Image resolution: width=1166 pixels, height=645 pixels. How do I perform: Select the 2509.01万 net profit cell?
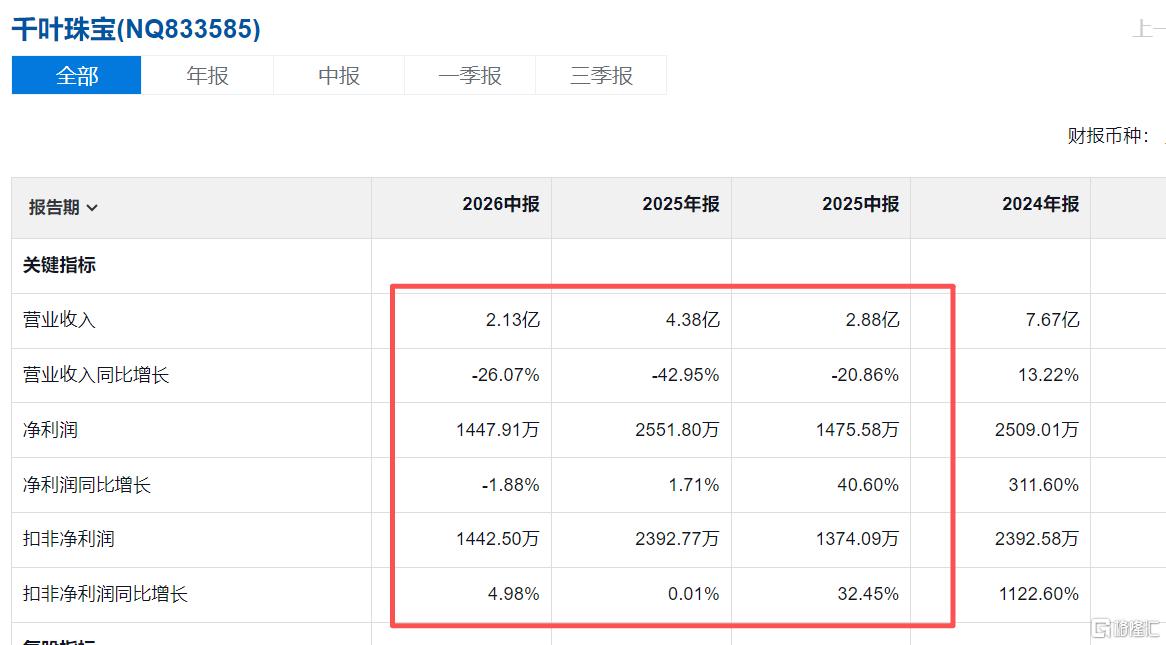tap(1037, 429)
